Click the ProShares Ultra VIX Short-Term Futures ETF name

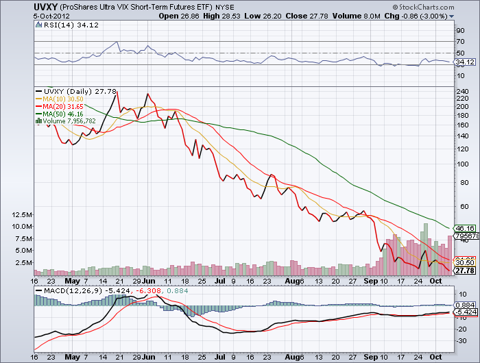136,7
